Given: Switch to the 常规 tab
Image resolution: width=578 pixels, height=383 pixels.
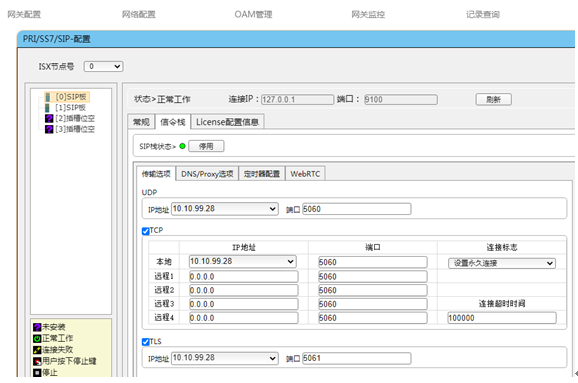Looking at the screenshot, I should tap(141, 122).
